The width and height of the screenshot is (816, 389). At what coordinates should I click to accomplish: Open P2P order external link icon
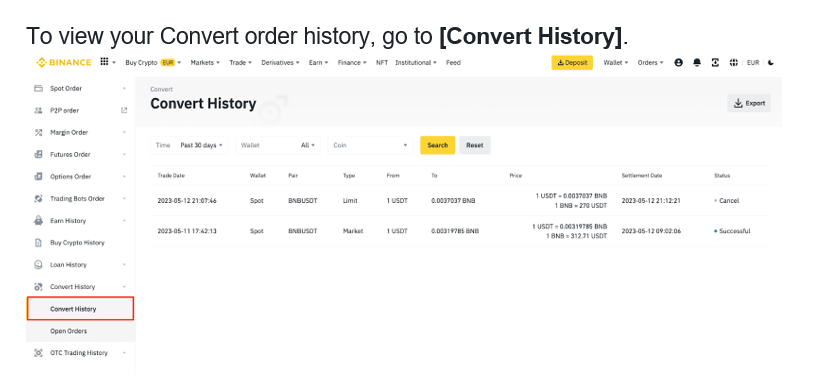click(124, 110)
